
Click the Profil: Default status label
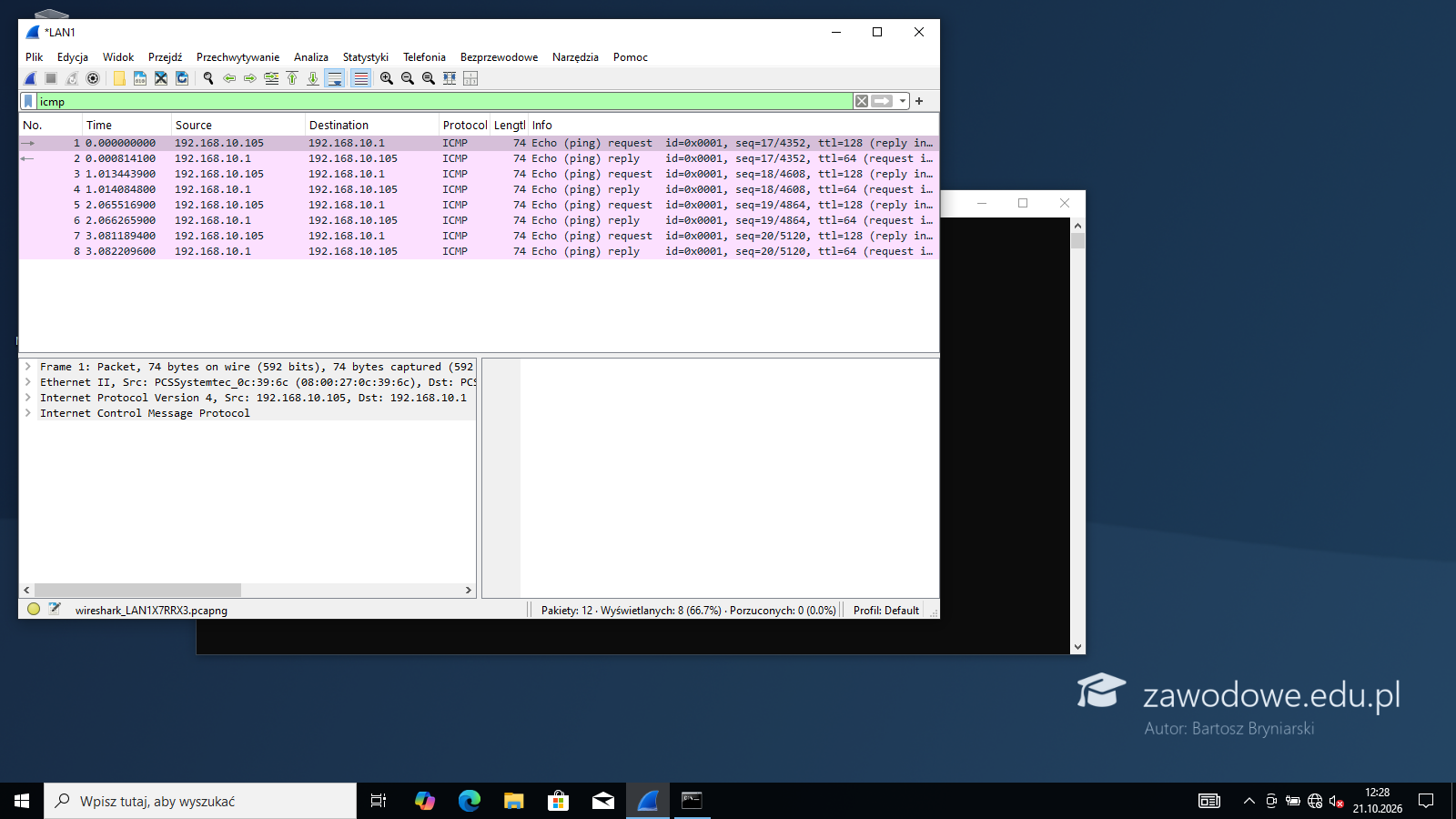[886, 611]
